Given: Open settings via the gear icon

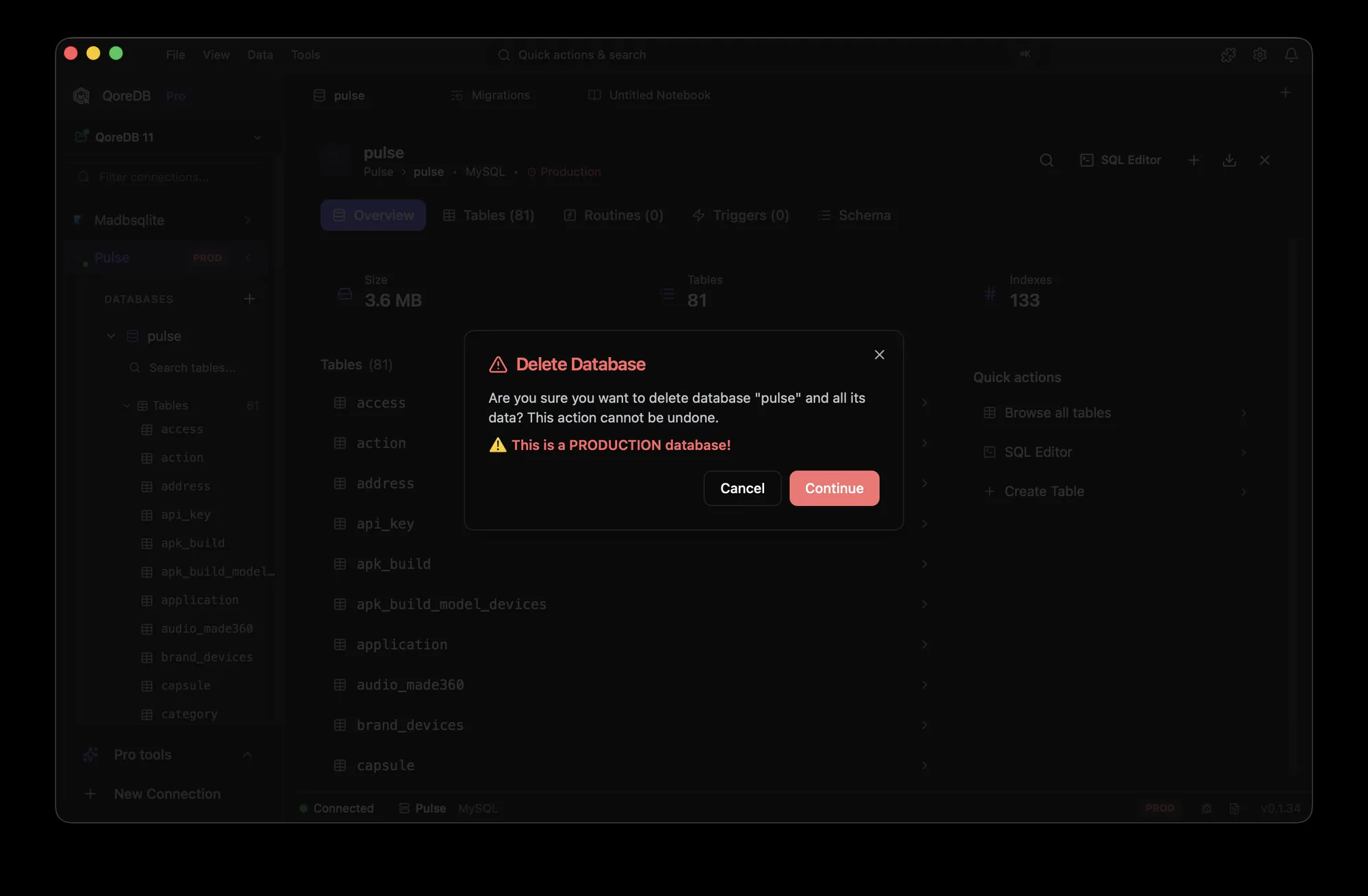Looking at the screenshot, I should tap(1260, 55).
